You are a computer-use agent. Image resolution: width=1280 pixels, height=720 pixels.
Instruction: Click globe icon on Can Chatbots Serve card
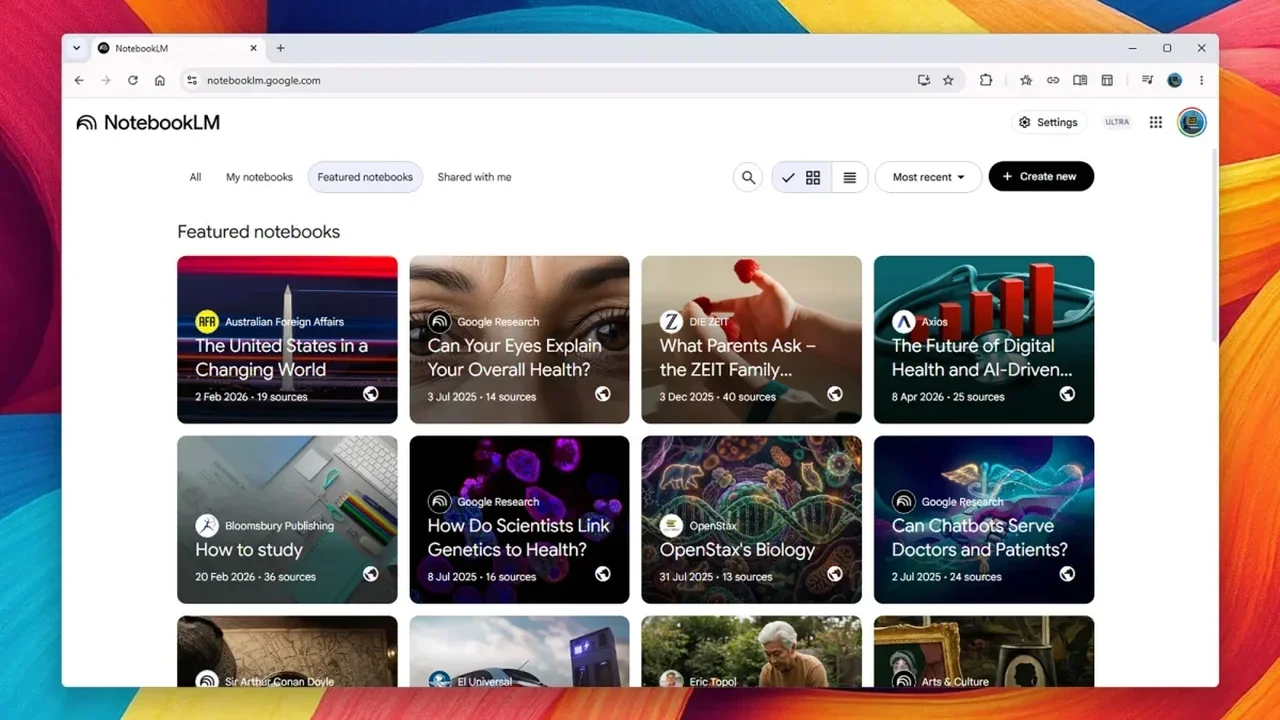pos(1067,574)
